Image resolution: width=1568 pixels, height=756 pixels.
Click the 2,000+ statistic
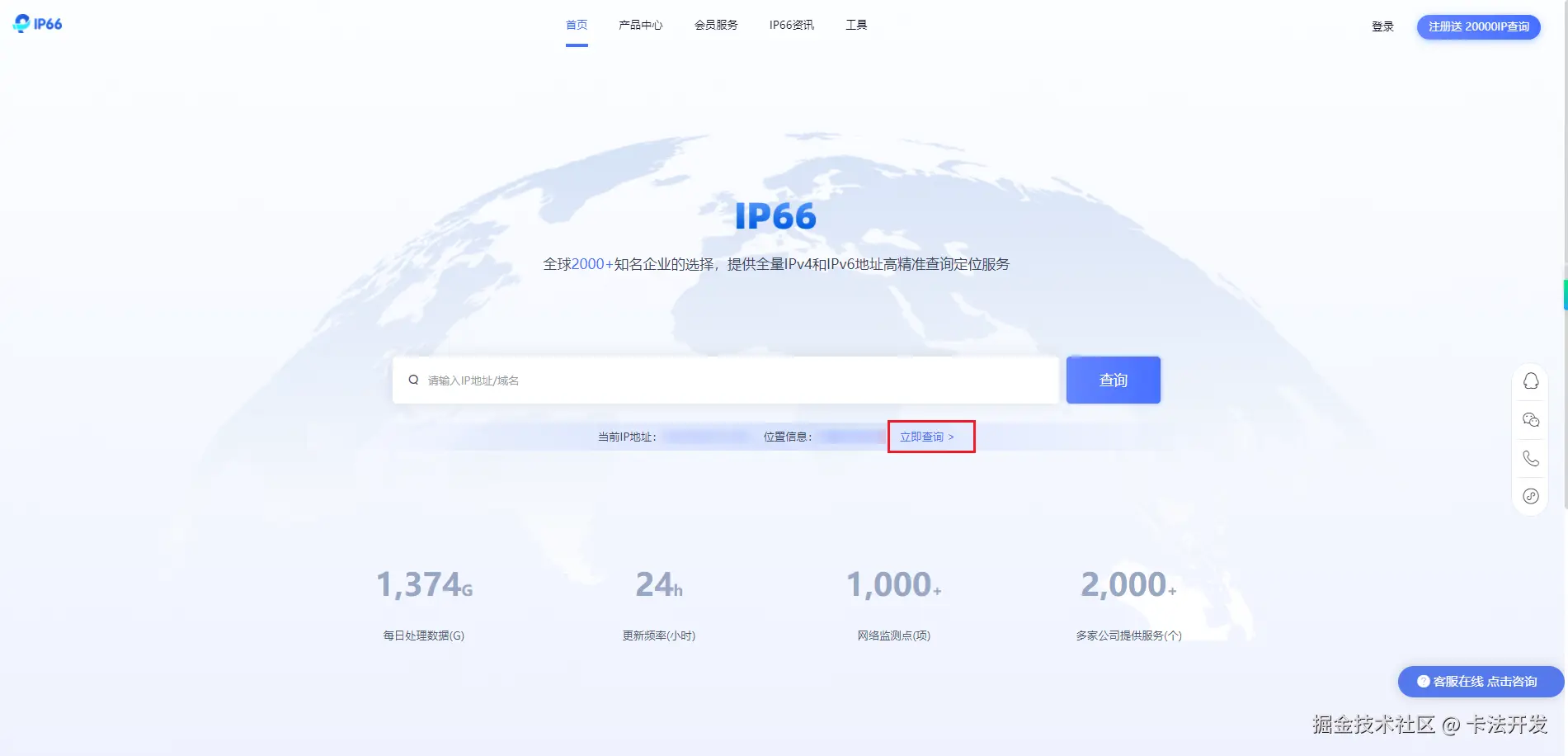[x=1129, y=584]
